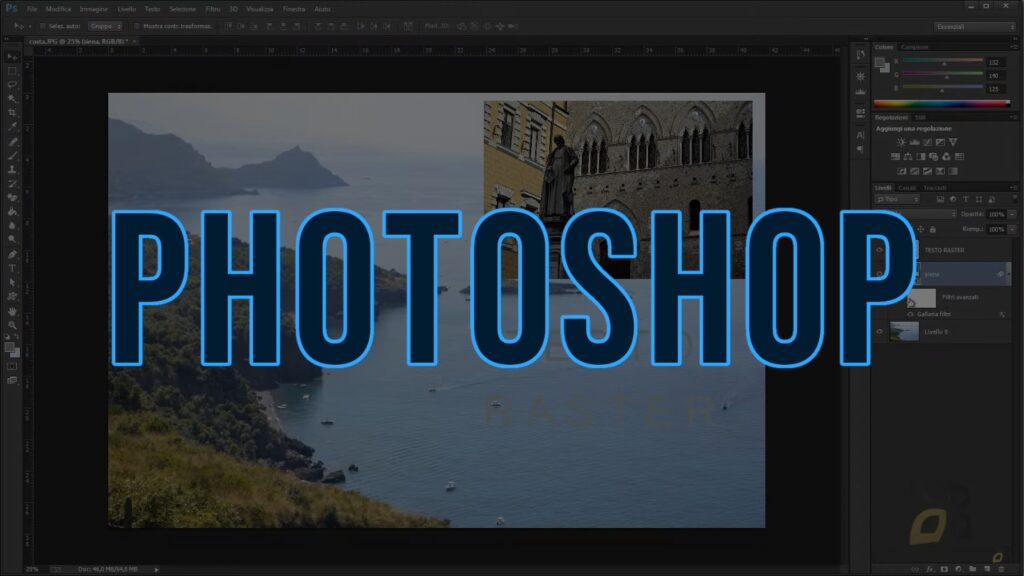Select the TESTO RASTER layer row
The height and width of the screenshot is (576, 1024).
click(x=942, y=250)
